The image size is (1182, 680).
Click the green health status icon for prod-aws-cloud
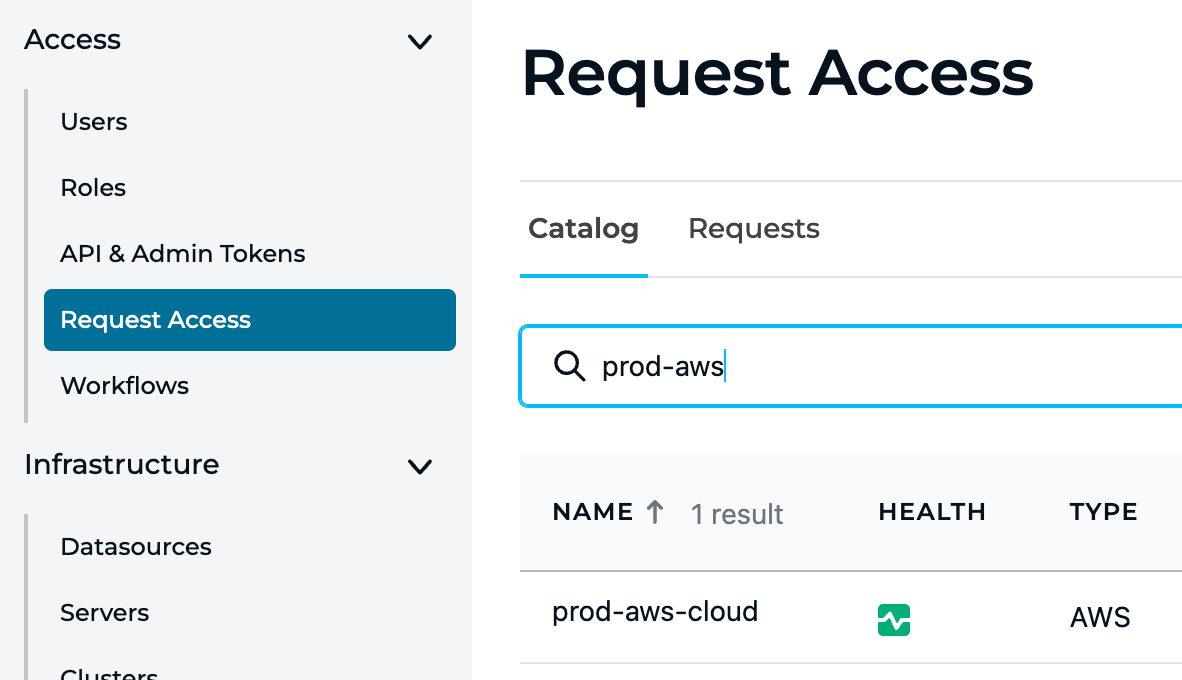coord(893,619)
